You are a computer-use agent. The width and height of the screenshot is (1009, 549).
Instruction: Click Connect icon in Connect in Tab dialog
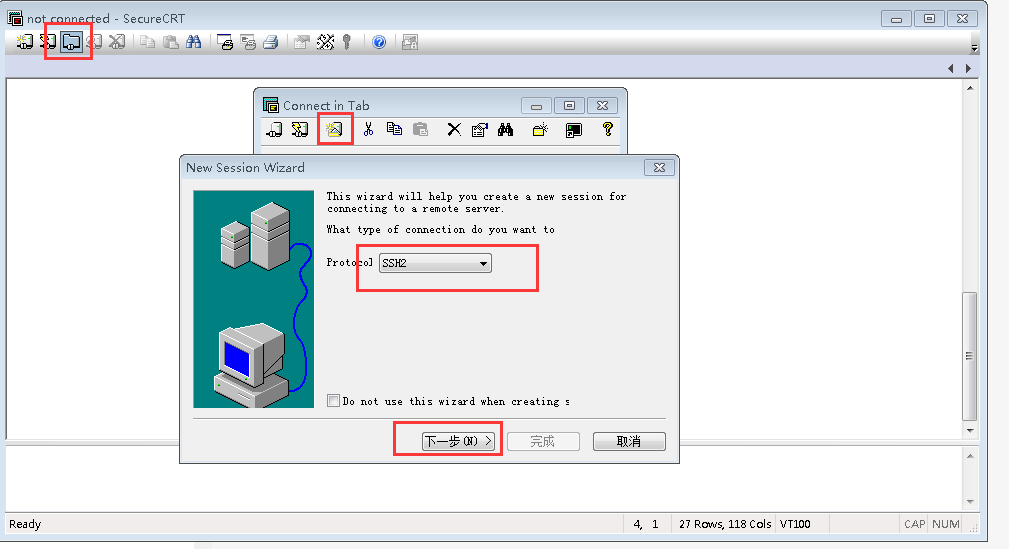coord(275,129)
